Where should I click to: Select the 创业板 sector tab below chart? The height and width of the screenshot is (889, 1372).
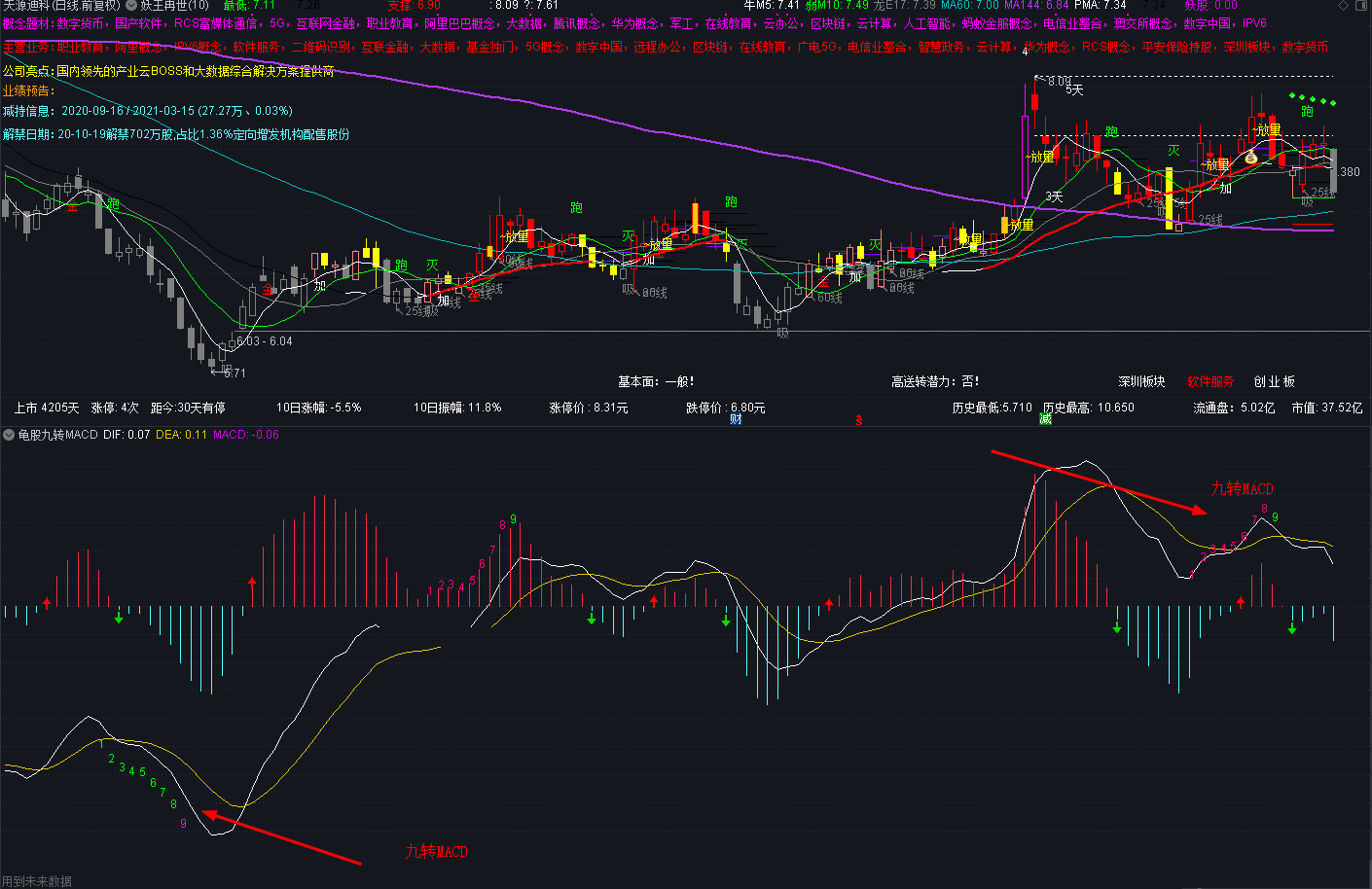point(1275,381)
